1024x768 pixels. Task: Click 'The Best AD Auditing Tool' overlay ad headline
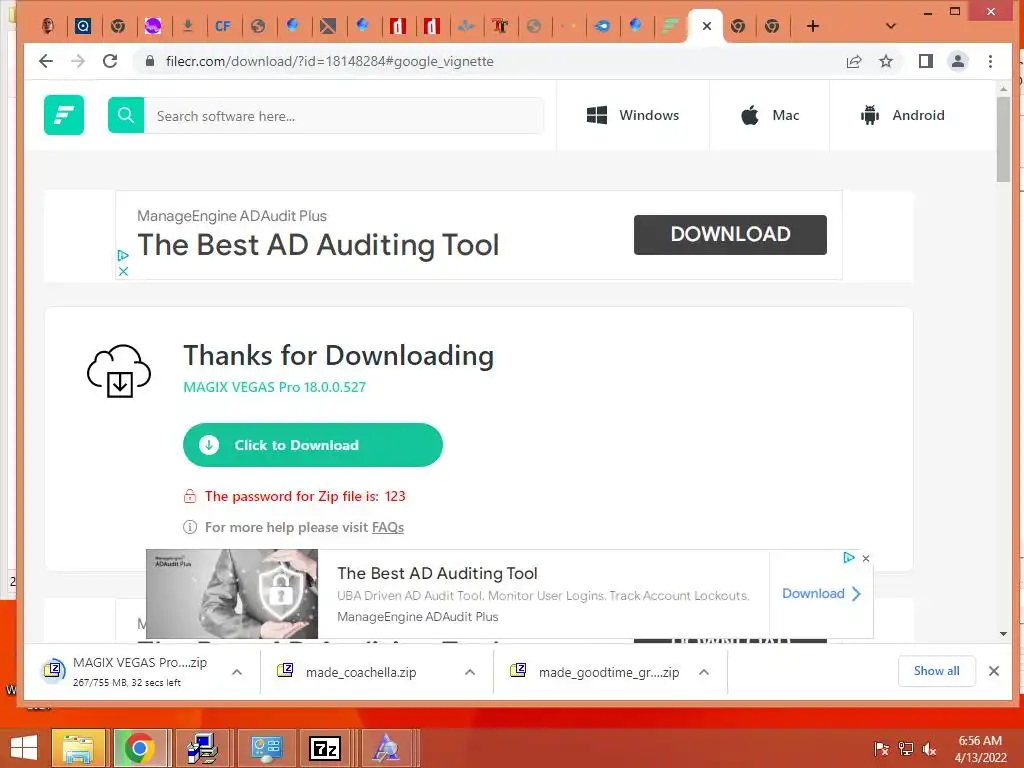click(437, 573)
